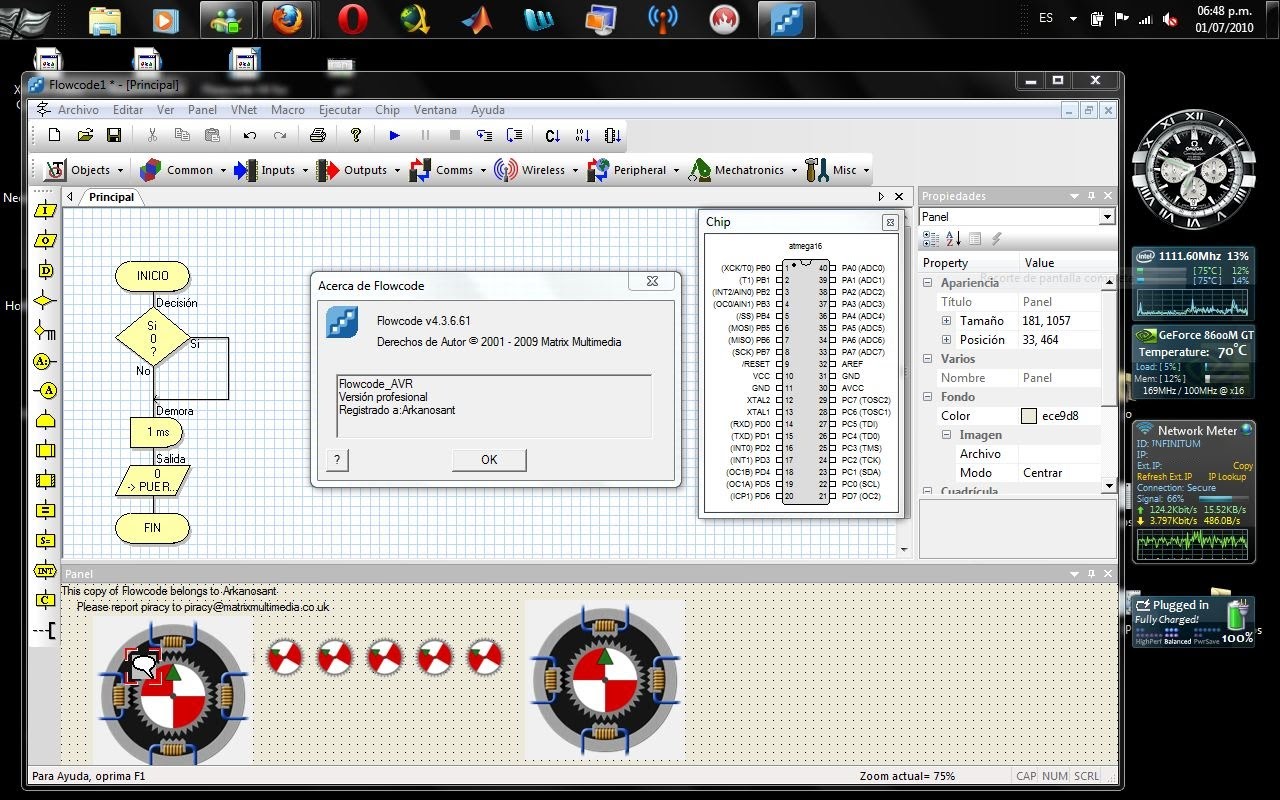Compile to C using the C arrow icon
The width and height of the screenshot is (1280, 800).
point(553,135)
